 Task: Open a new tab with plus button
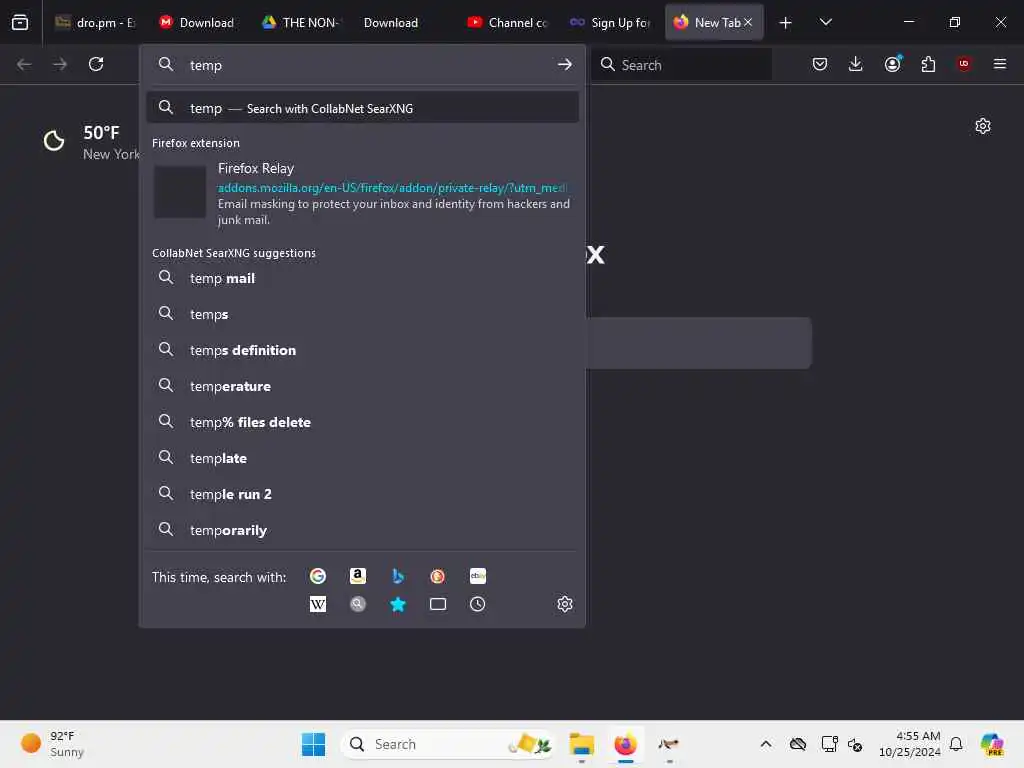point(786,23)
